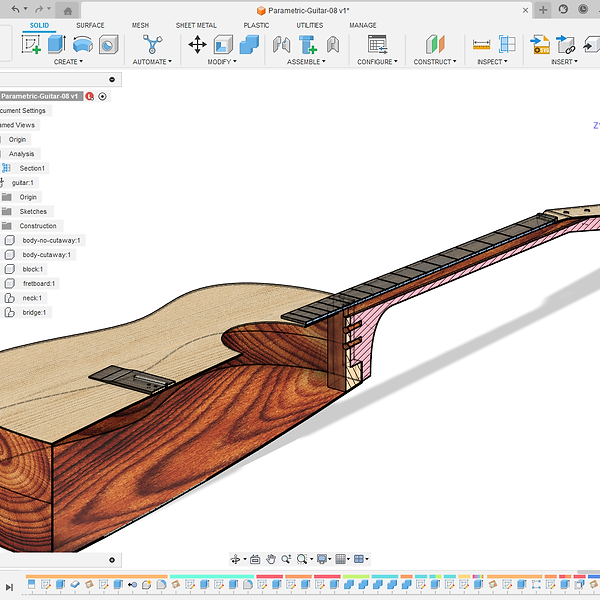Open the Job Status clock icon
Screen dimensions: 600x600
tap(583, 10)
